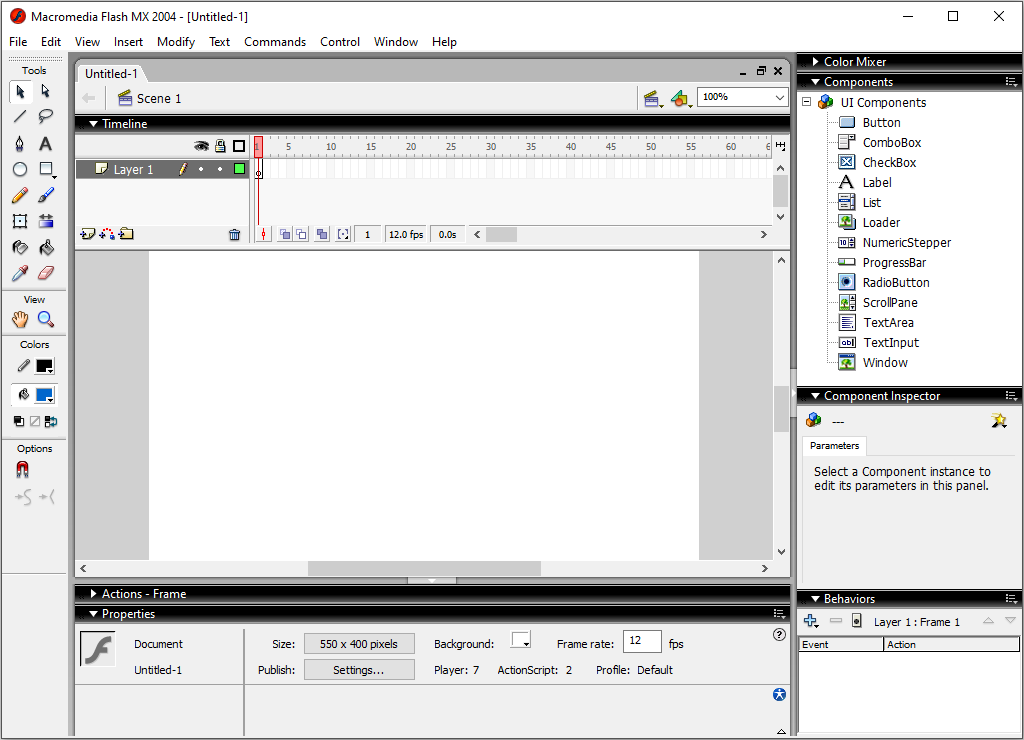The image size is (1024, 740).
Task: Toggle Onion Skin in the timeline
Action: coord(285,234)
